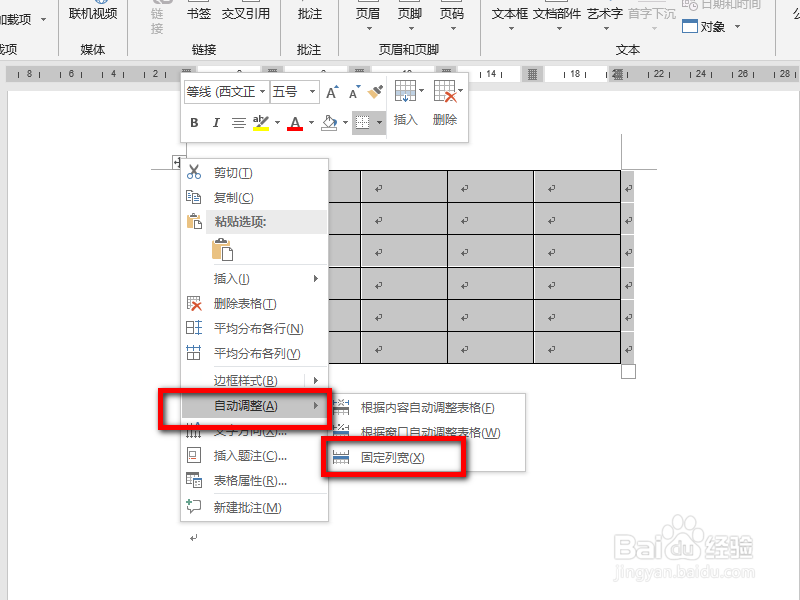Click the 删除表格 red X icon
This screenshot has height=600, width=800.
[194, 303]
